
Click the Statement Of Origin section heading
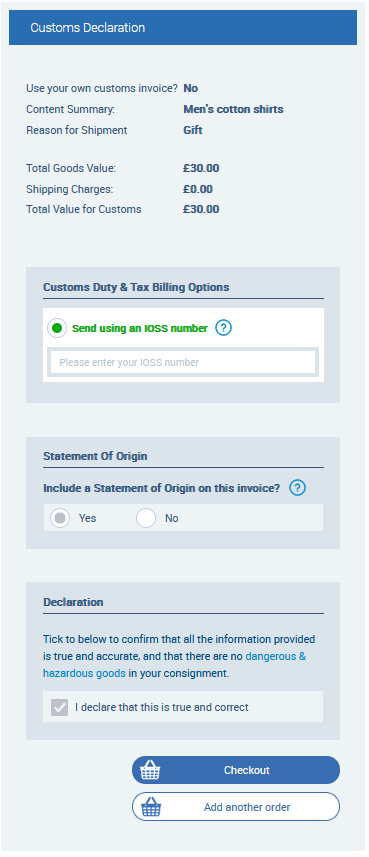[x=95, y=456]
